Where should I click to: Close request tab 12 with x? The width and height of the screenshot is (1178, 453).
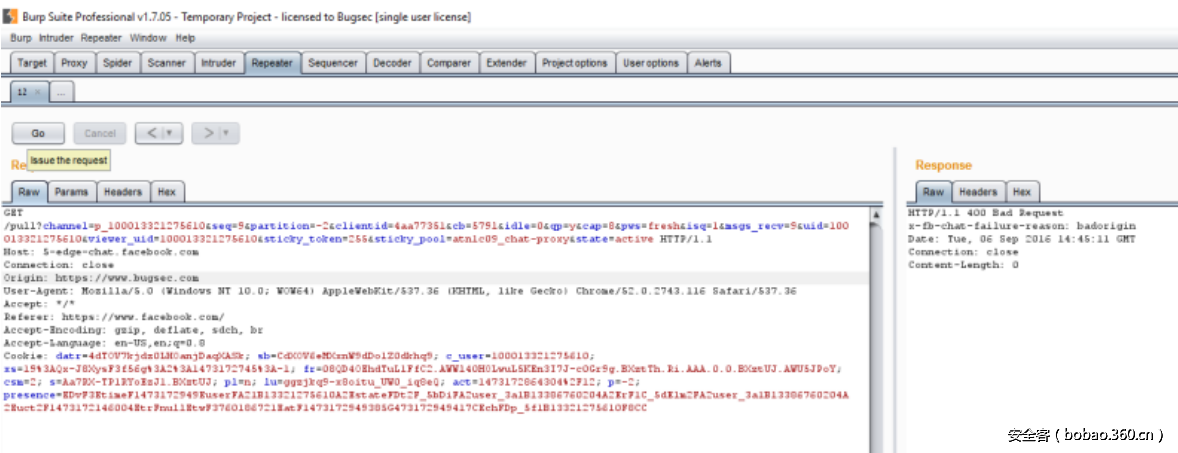tap(38, 92)
